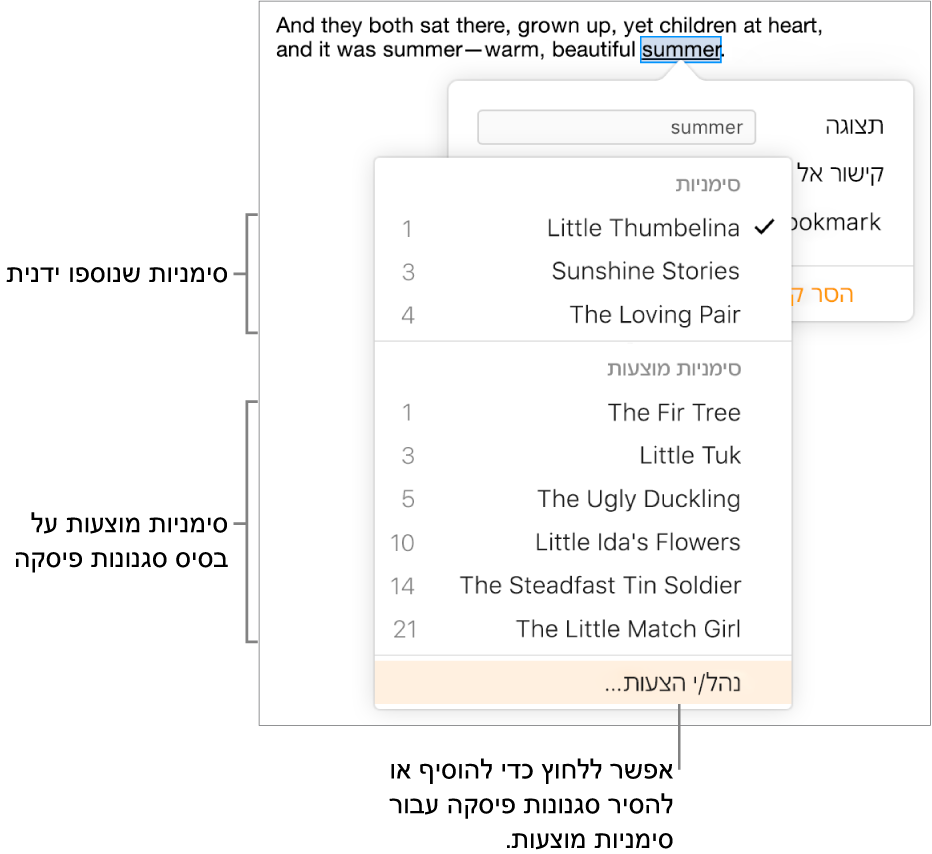932x854 pixels.
Task: Click the סימניות מוצעות suggested bookmarks header
Action: click(674, 369)
